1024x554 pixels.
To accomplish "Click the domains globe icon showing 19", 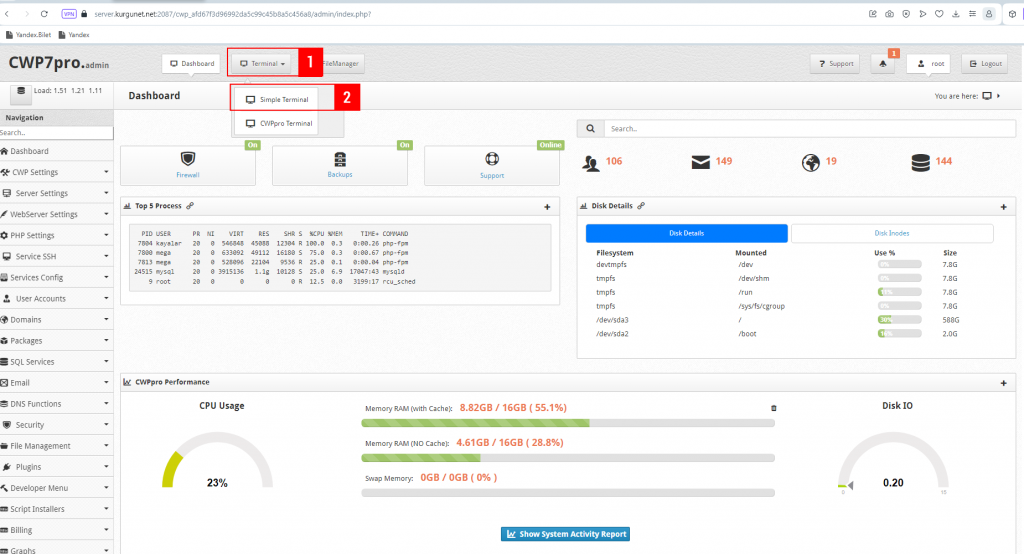I will point(810,163).
